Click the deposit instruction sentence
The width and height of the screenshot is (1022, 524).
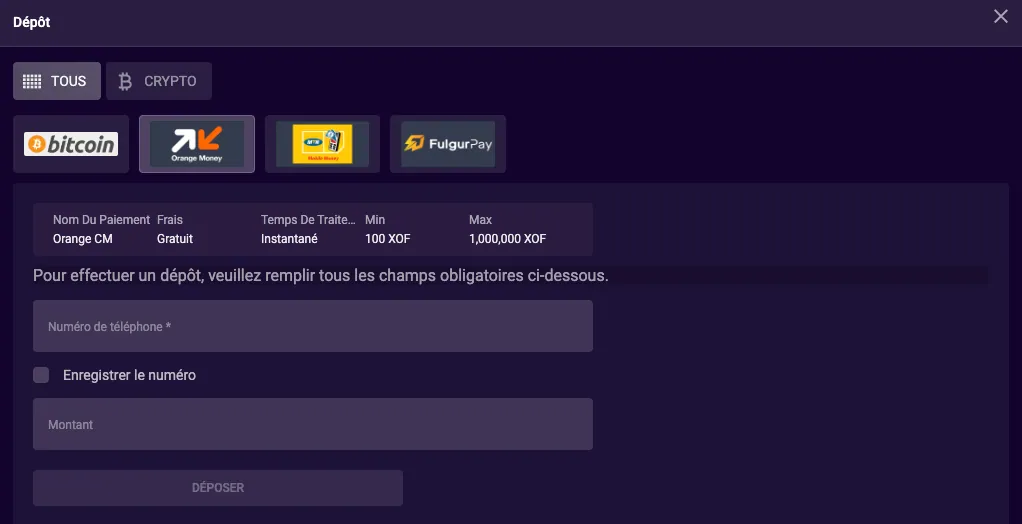[x=321, y=276]
